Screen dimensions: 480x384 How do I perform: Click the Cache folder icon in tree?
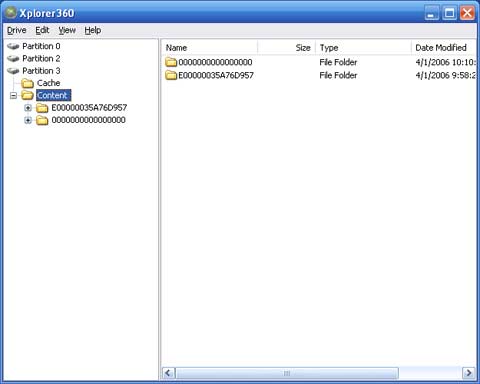(27, 83)
